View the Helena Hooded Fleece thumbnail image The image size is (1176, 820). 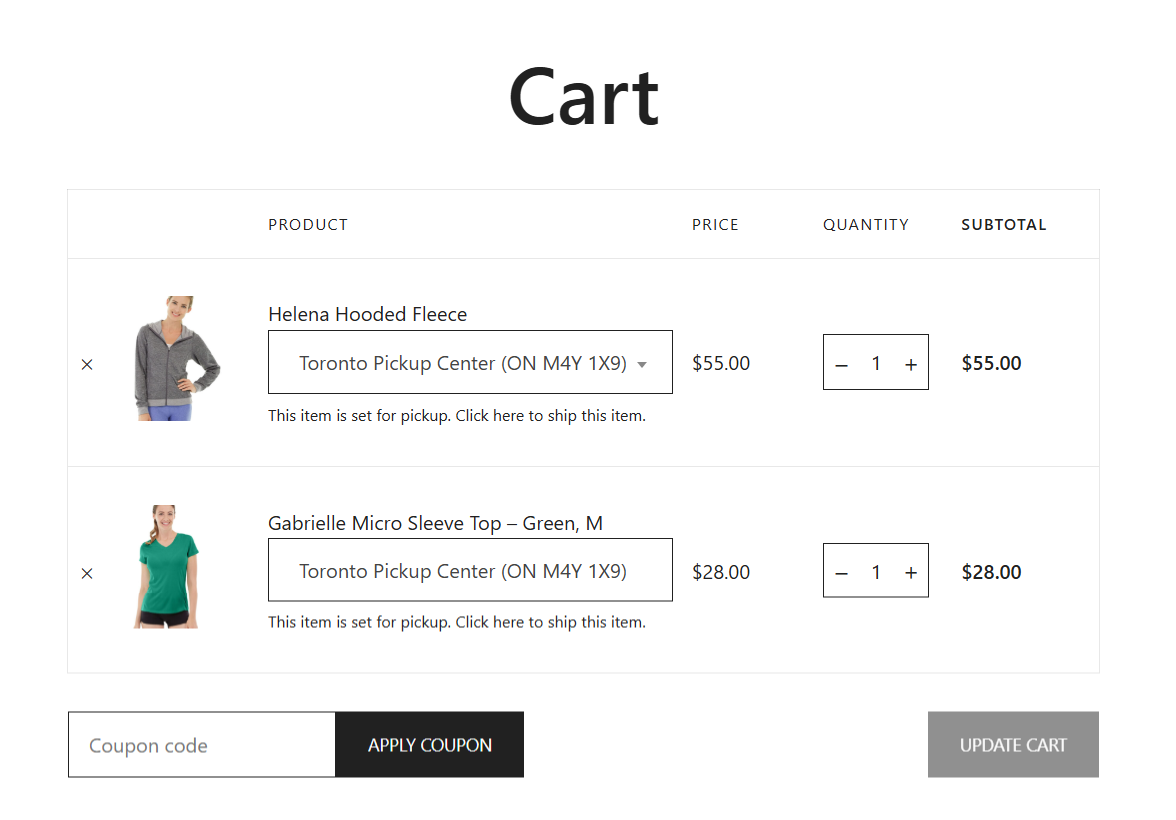pos(176,356)
